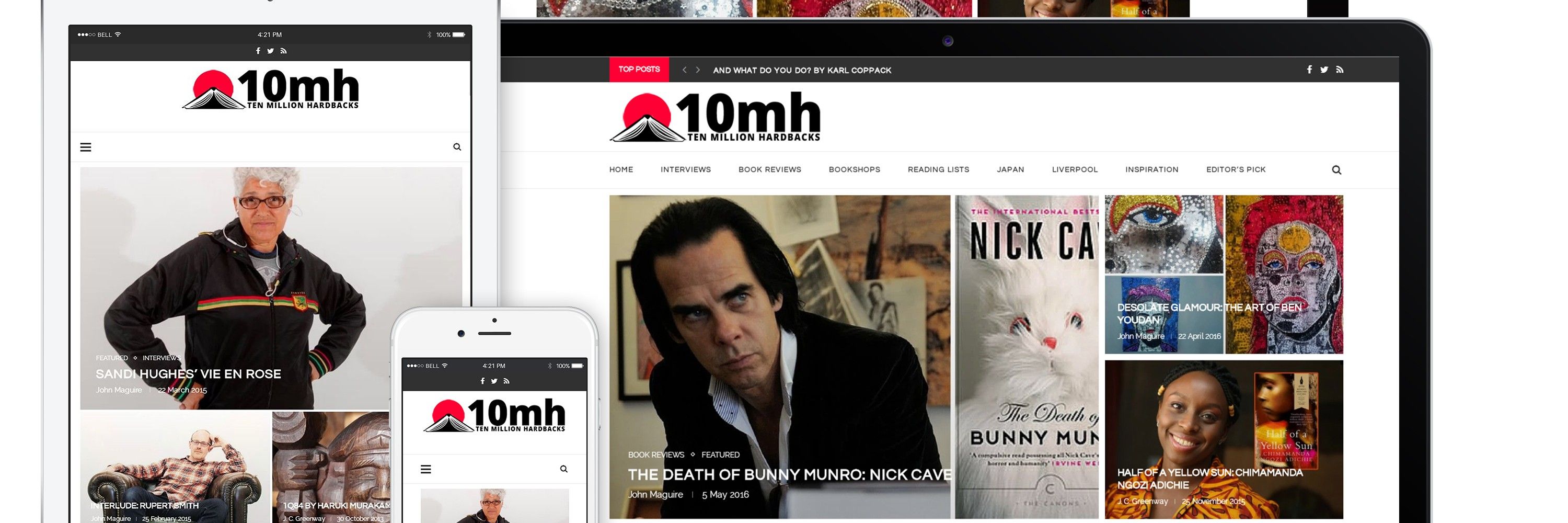Open 'And What Do You Do? by Karl Coppack' headline
The height and width of the screenshot is (523, 1568).
point(802,71)
